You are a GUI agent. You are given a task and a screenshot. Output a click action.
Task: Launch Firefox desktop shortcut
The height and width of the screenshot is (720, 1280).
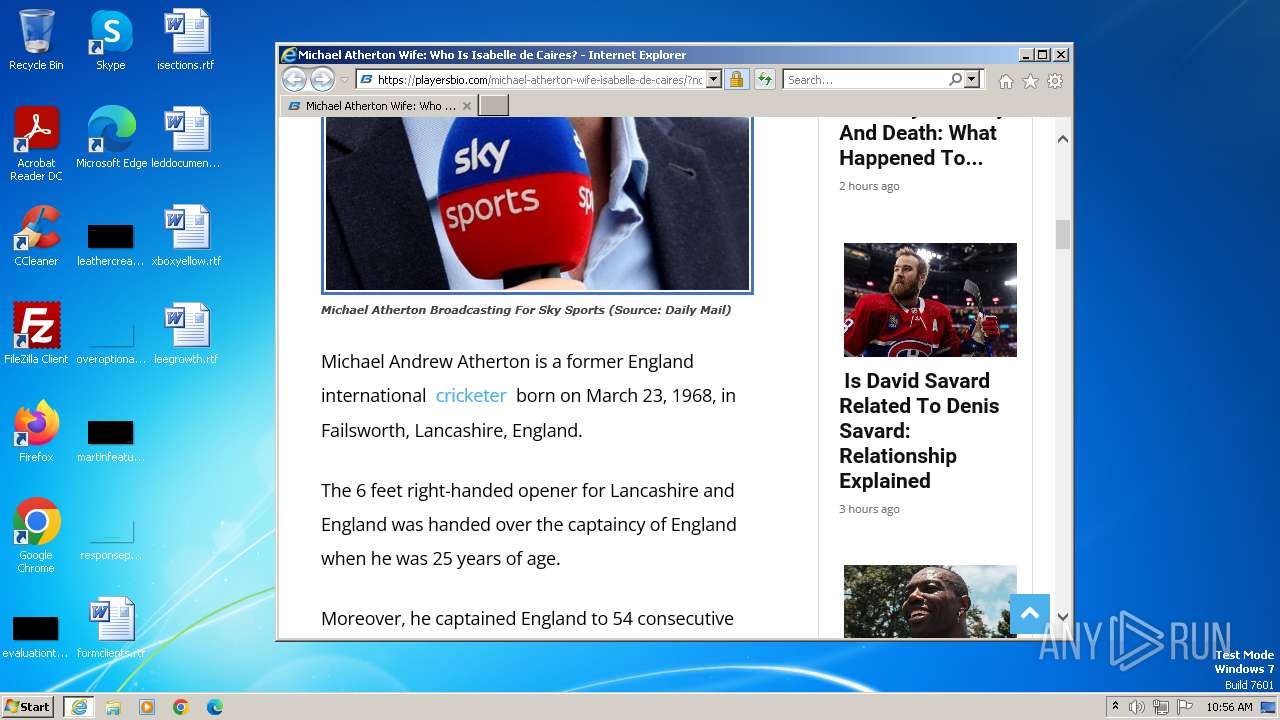click(x=36, y=432)
